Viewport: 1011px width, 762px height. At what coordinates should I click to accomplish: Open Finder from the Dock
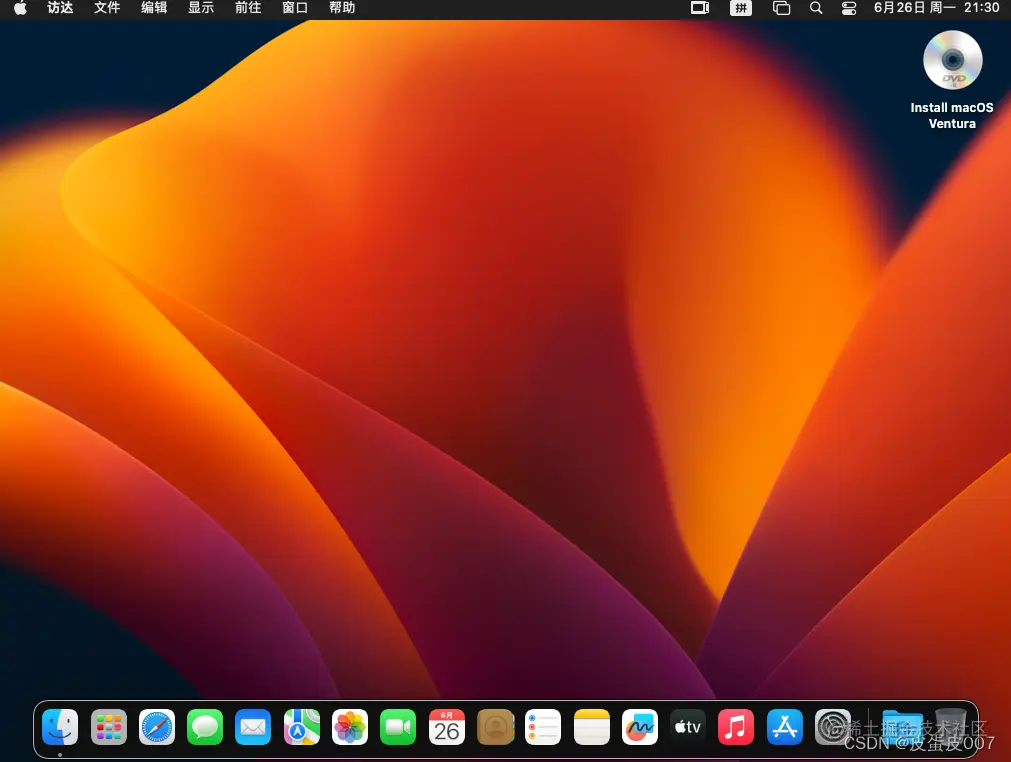[60, 727]
